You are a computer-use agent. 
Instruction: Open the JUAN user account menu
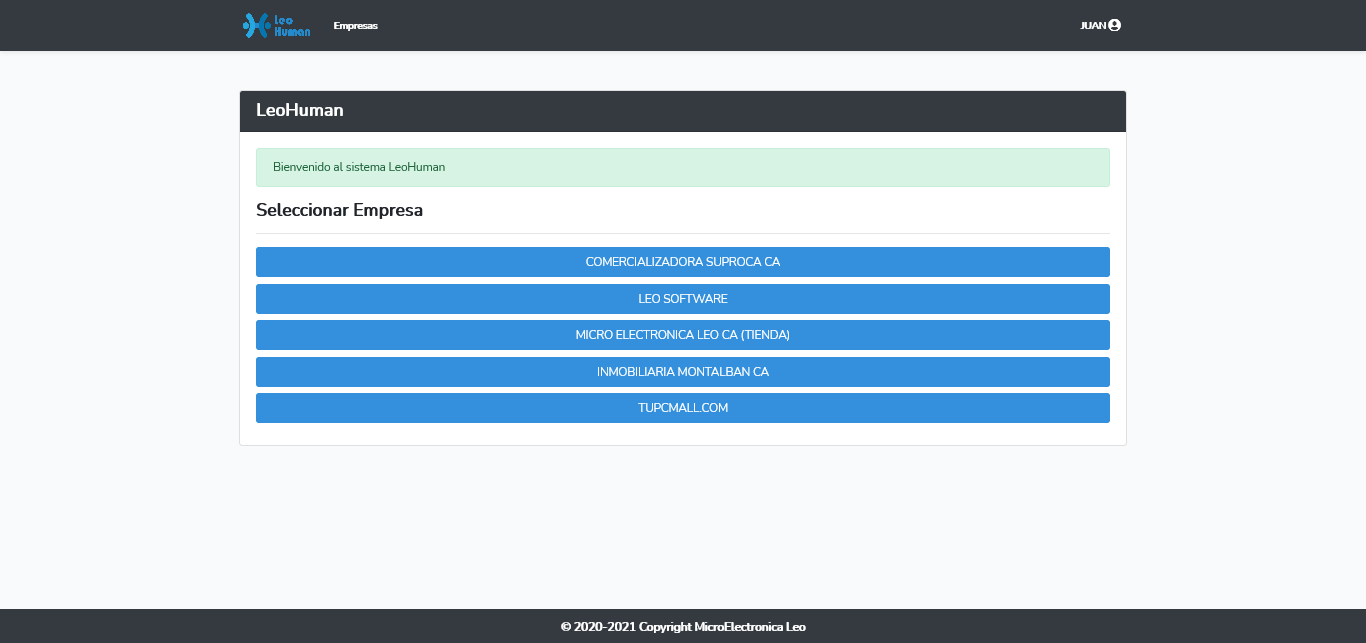pos(1100,25)
